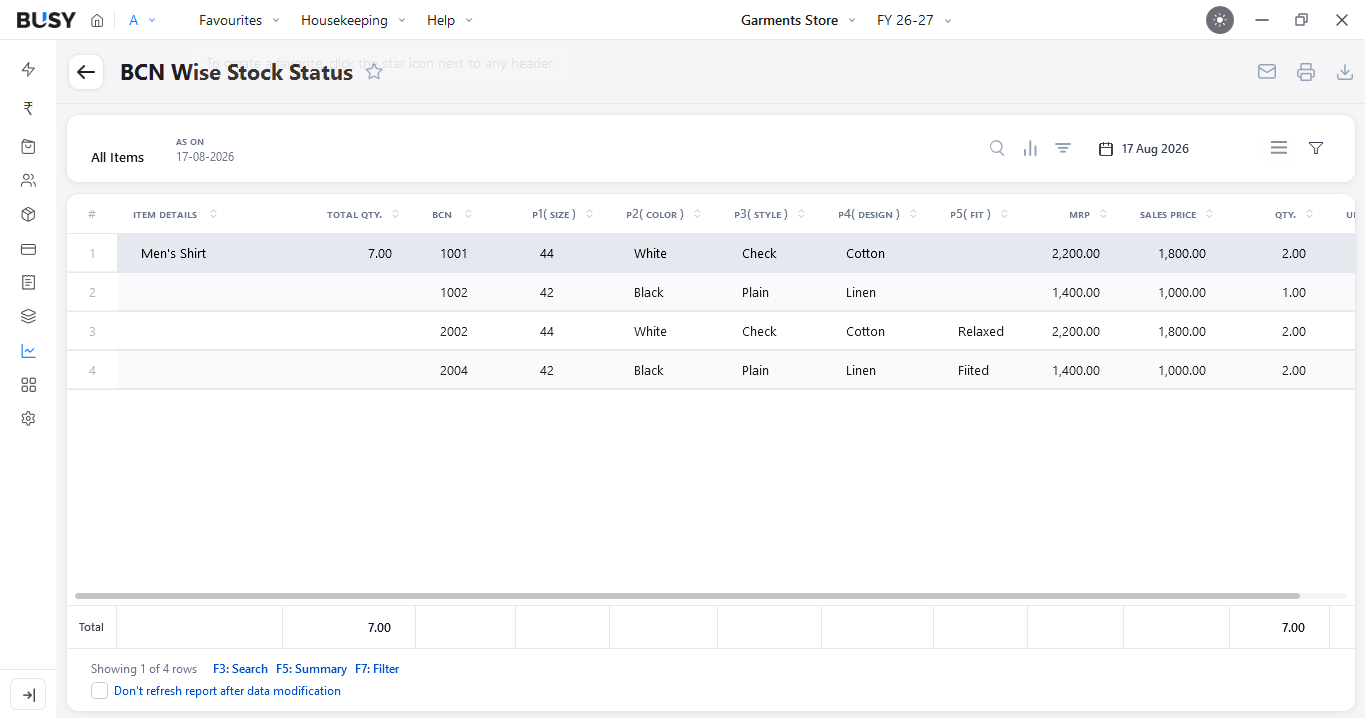Open the rupee sidebar icon

(28, 108)
